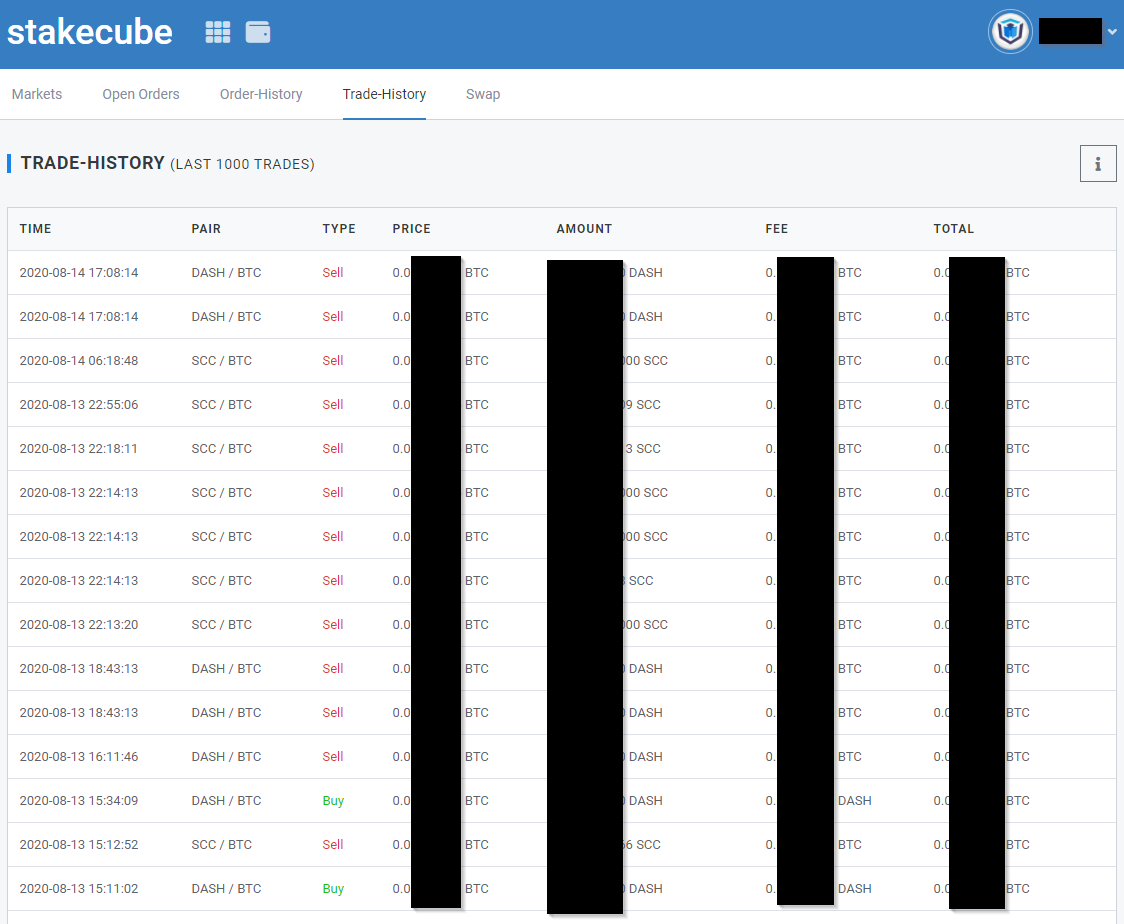Click the Sell label at 15:12:52
Viewport: 1124px width, 924px height.
coord(333,844)
